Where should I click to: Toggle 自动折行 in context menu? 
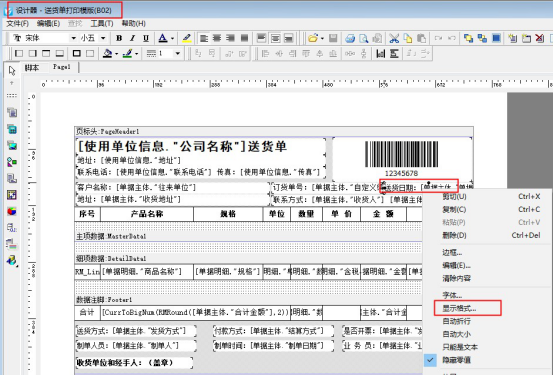click(456, 321)
